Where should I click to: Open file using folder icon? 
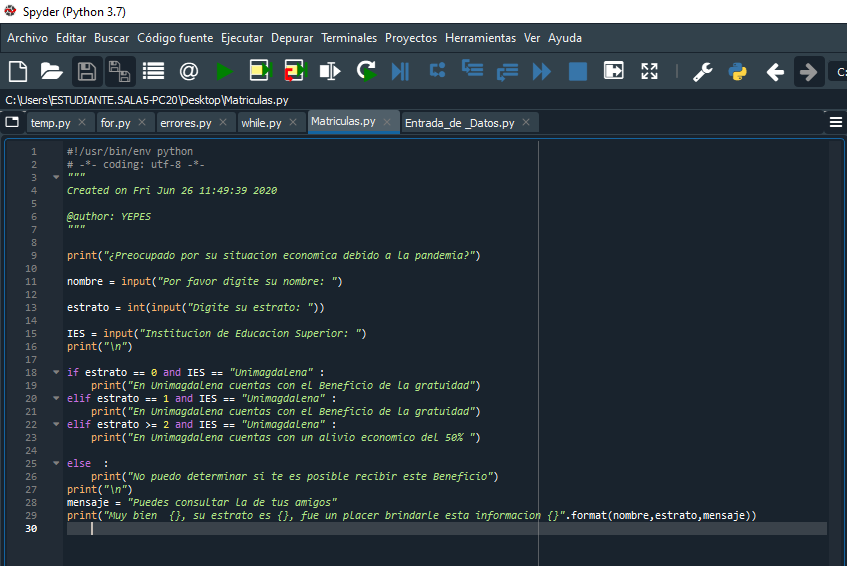tap(51, 71)
